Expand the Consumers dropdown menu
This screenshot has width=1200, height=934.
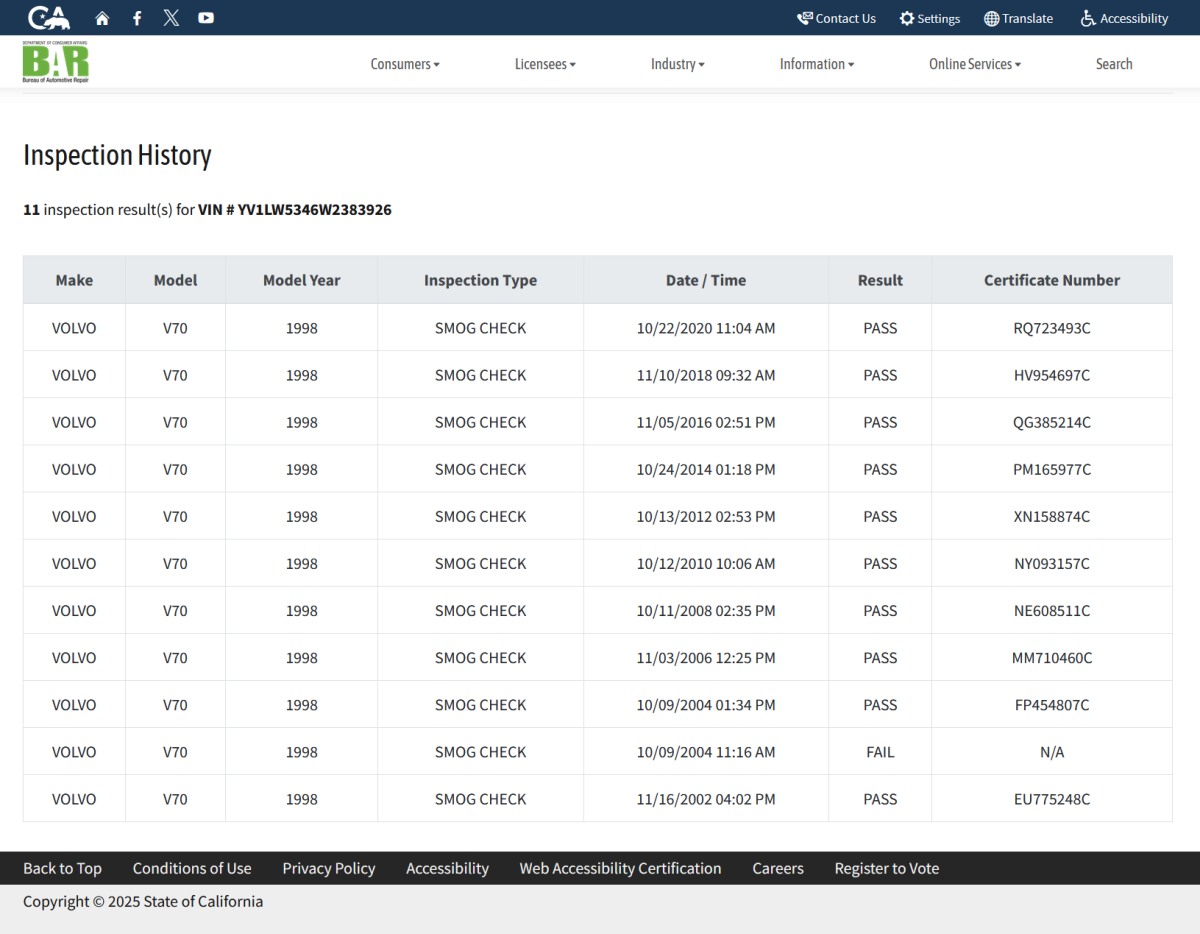(x=404, y=64)
